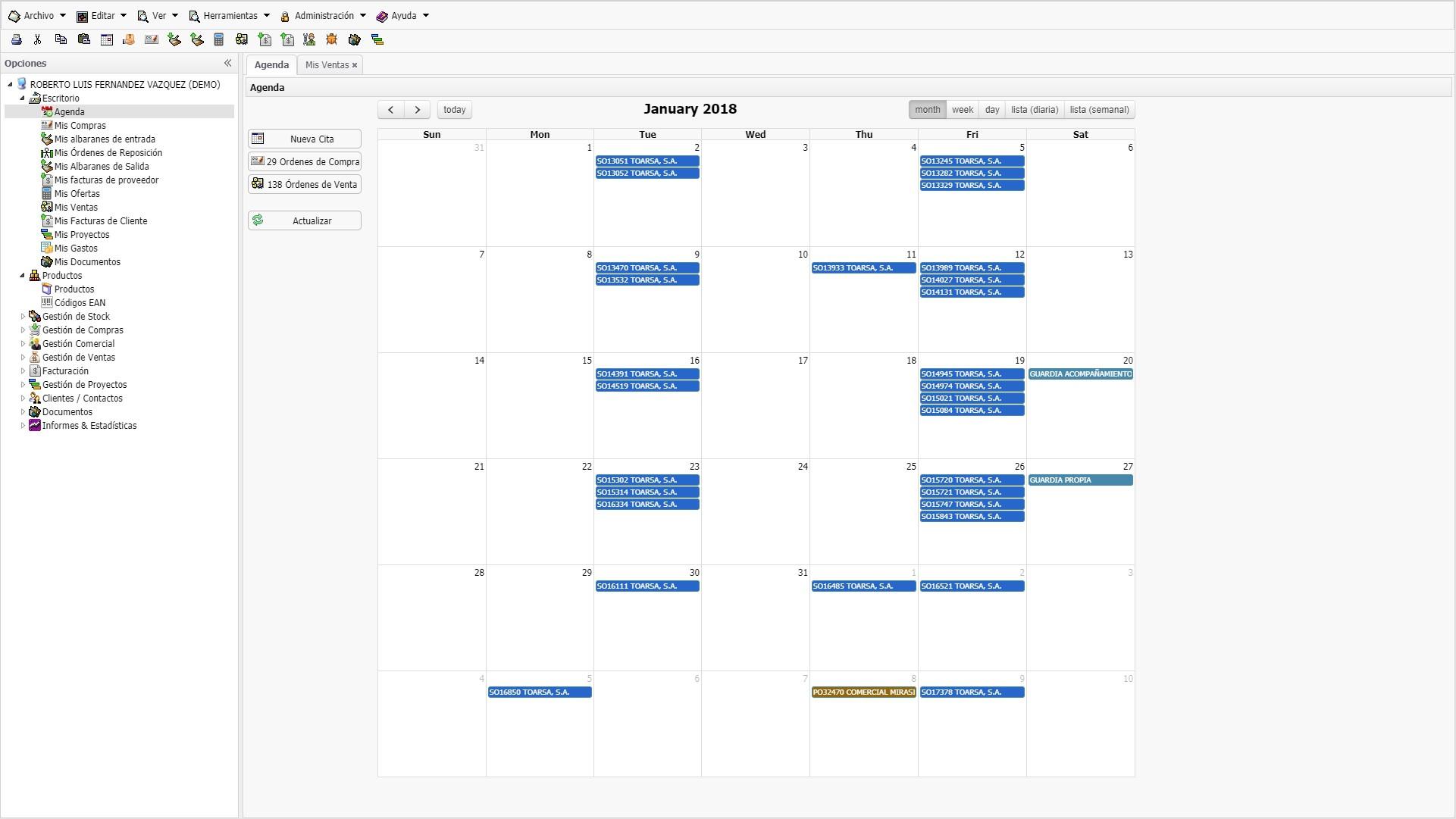Click the Actualizar button
Image resolution: width=1456 pixels, height=819 pixels.
click(x=305, y=221)
